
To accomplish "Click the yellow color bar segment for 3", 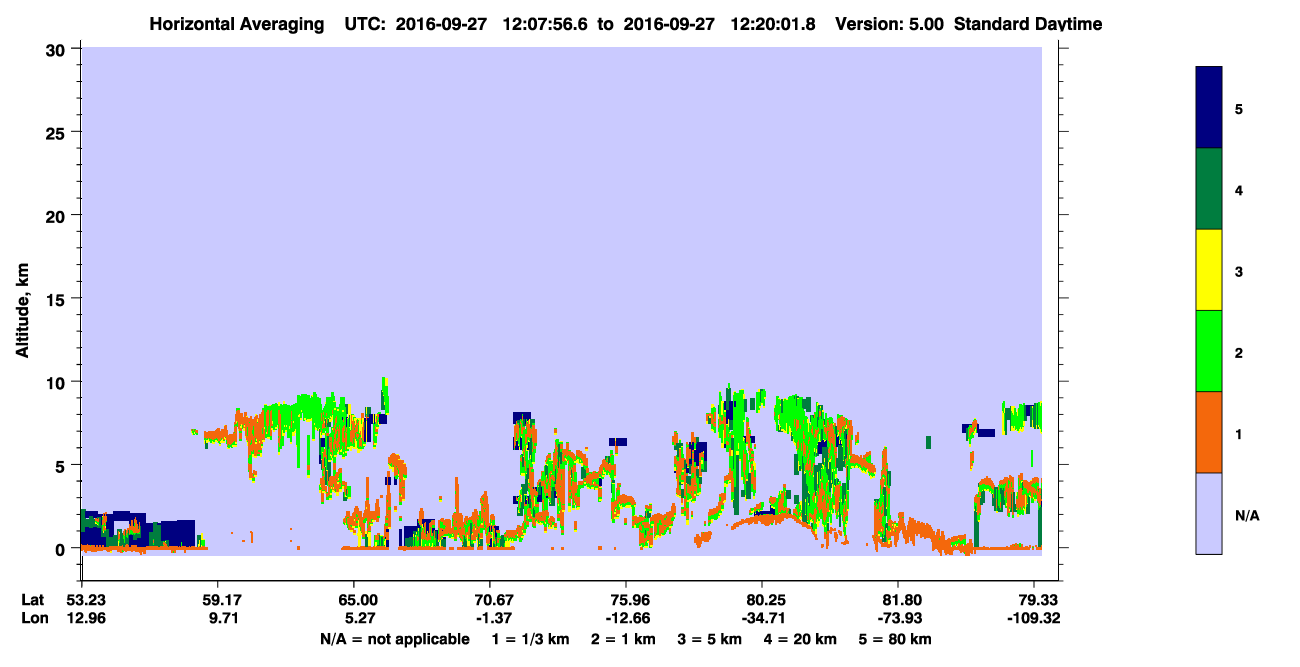I will tap(1209, 270).
